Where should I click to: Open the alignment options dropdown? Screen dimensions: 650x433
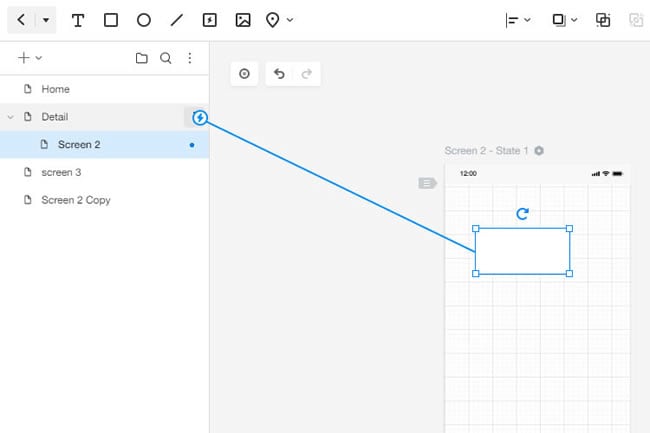click(x=527, y=19)
